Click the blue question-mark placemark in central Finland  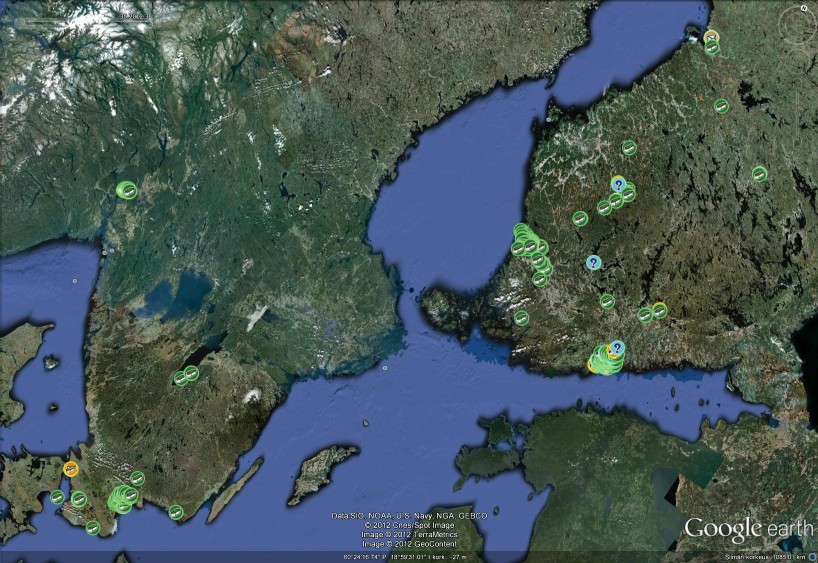click(x=618, y=184)
